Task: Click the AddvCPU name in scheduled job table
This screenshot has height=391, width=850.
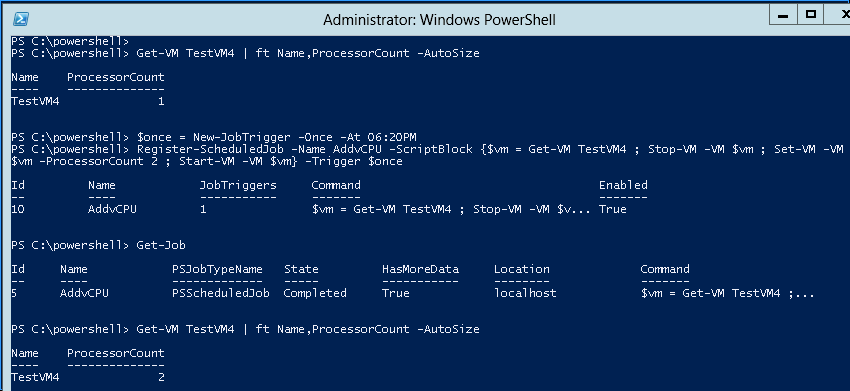Action: coord(112,209)
